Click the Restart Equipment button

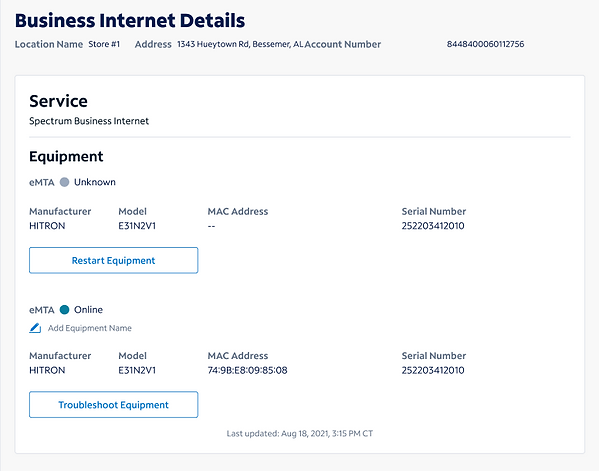(113, 260)
